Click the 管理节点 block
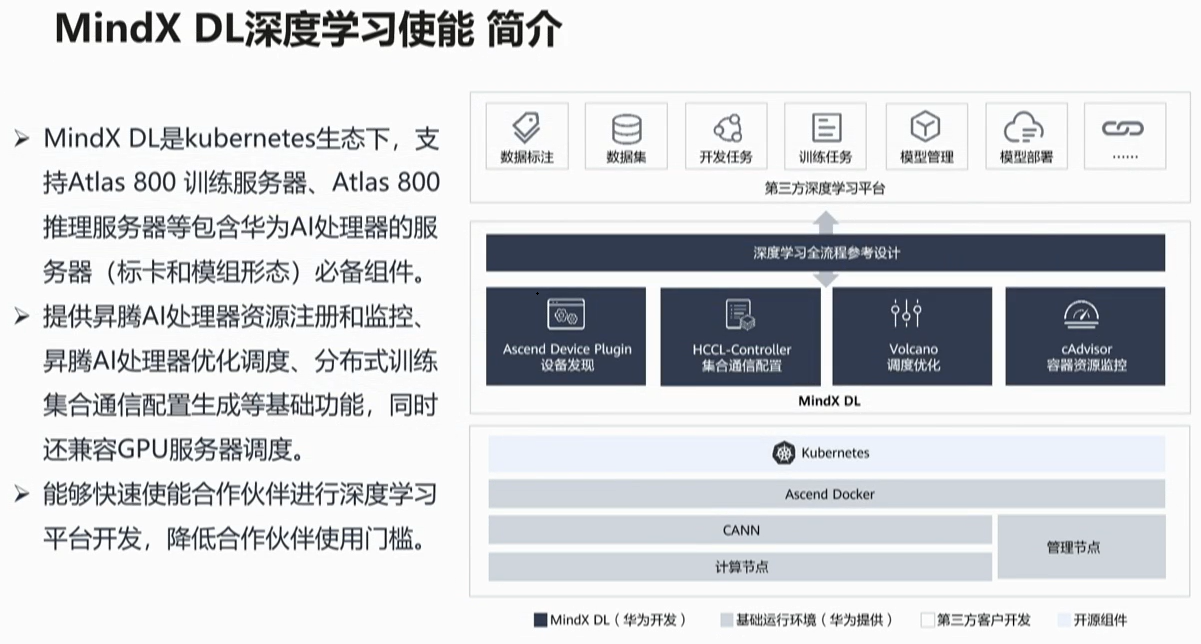Image resolution: width=1201 pixels, height=644 pixels. 1082,547
